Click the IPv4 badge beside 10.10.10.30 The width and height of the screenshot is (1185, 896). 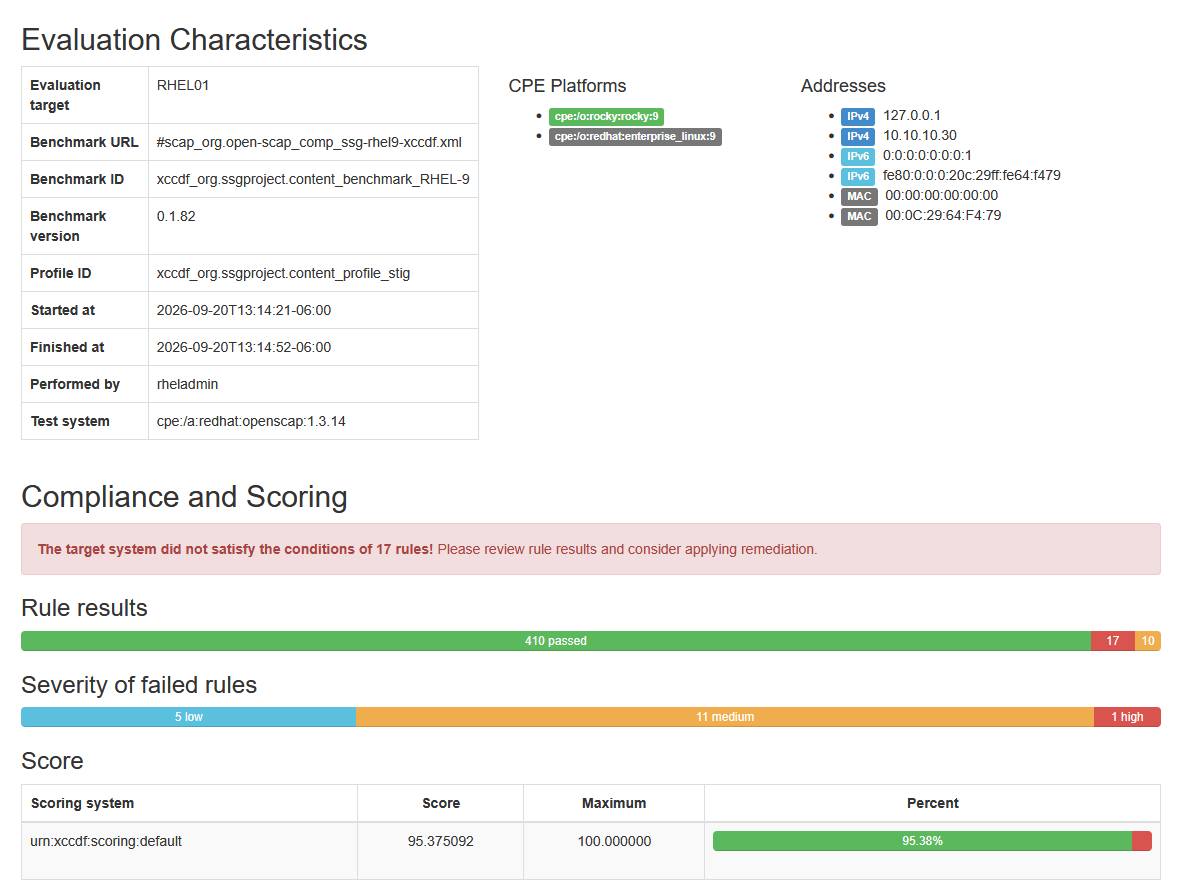pos(858,137)
